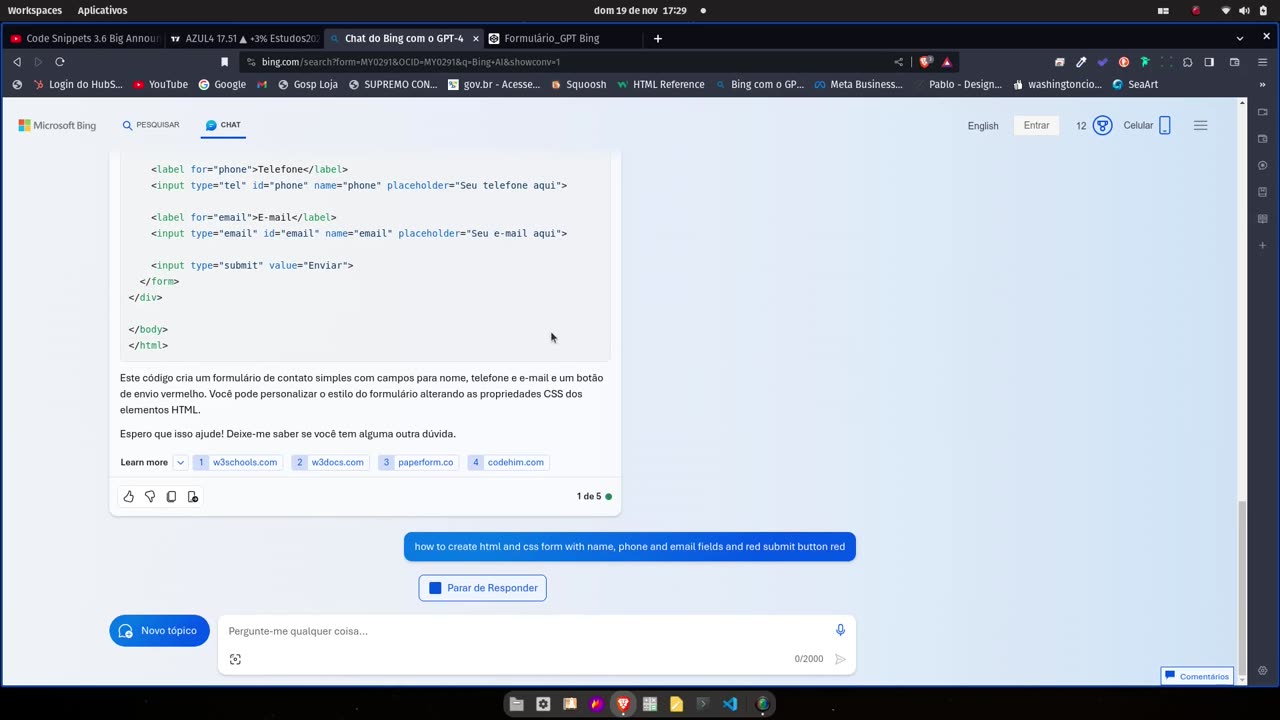This screenshot has width=1280, height=720.
Task: Open the calculator from dock
Action: click(650, 704)
